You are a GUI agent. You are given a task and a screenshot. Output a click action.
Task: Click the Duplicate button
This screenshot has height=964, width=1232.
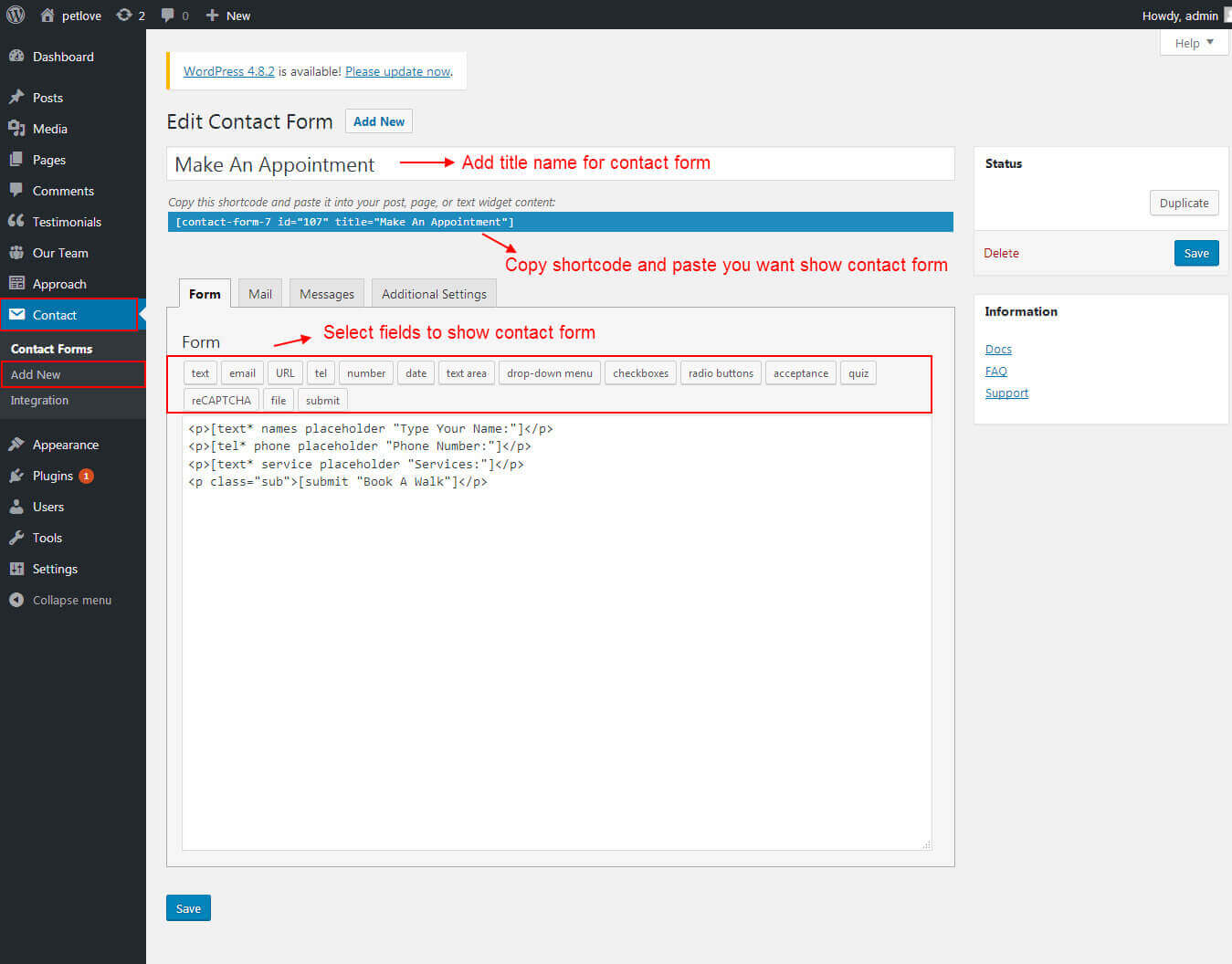click(x=1184, y=203)
